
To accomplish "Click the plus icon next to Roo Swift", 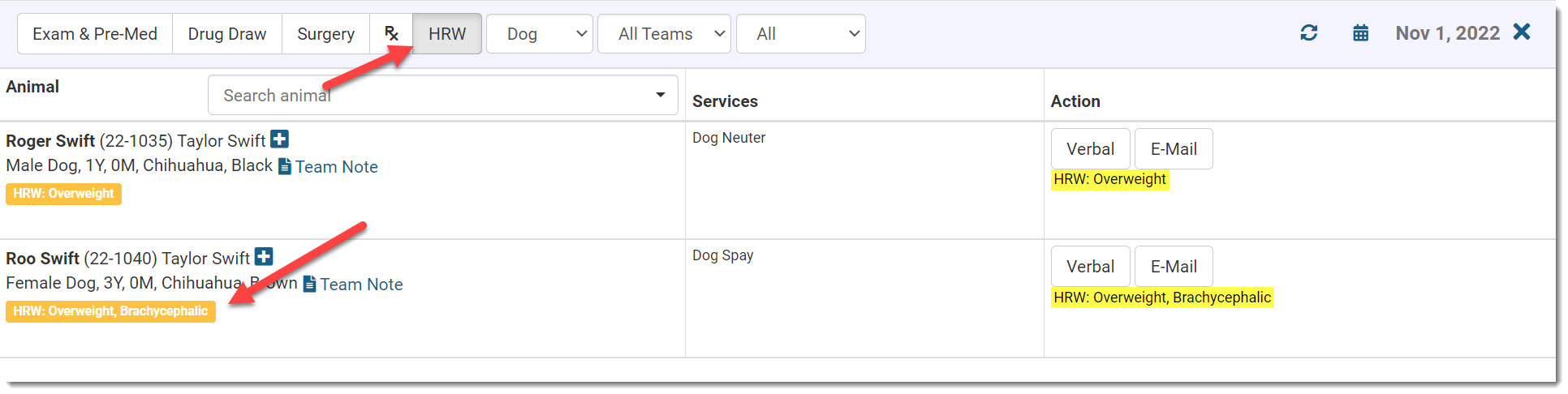I will [264, 257].
